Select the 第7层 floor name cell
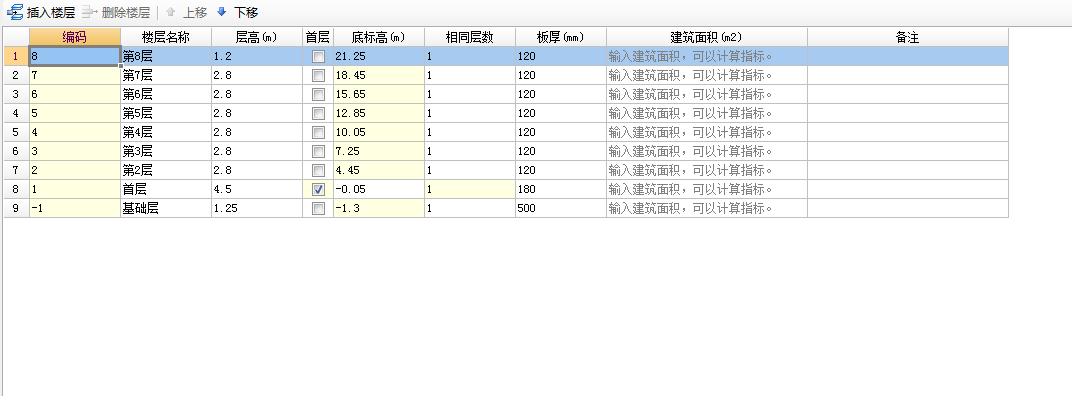The height and width of the screenshot is (396, 1072). pos(166,75)
